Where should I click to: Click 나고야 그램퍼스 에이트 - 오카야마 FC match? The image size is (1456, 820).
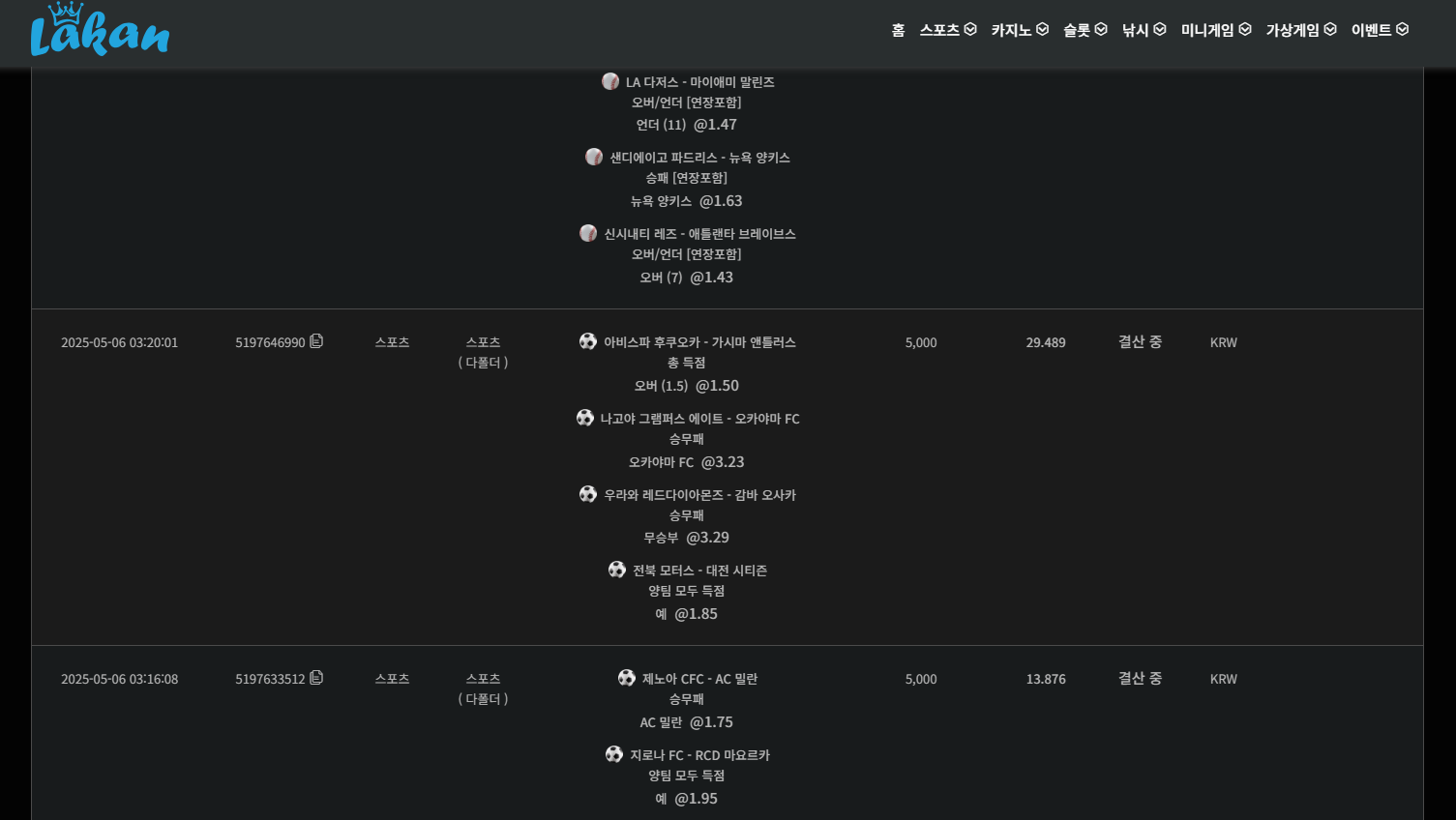[x=699, y=419]
